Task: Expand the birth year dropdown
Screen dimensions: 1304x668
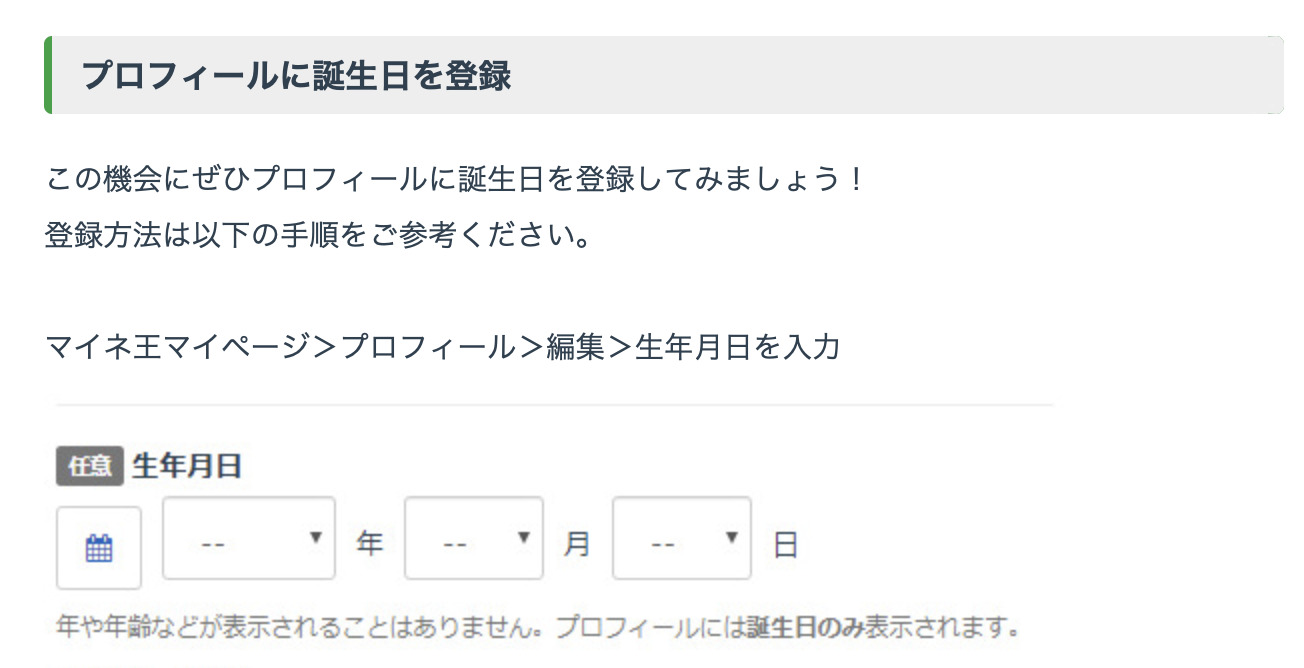Action: tap(249, 538)
